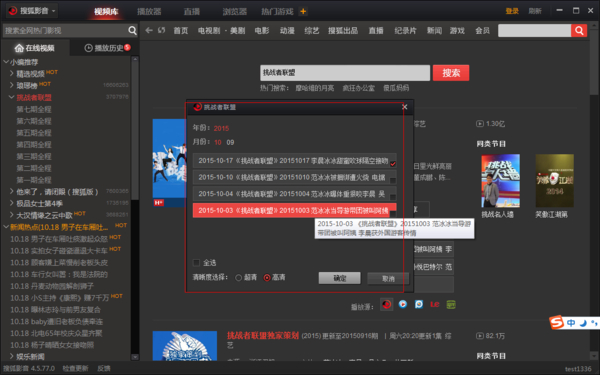
Task: Choose the blue play-button source icon
Action: pos(403,304)
